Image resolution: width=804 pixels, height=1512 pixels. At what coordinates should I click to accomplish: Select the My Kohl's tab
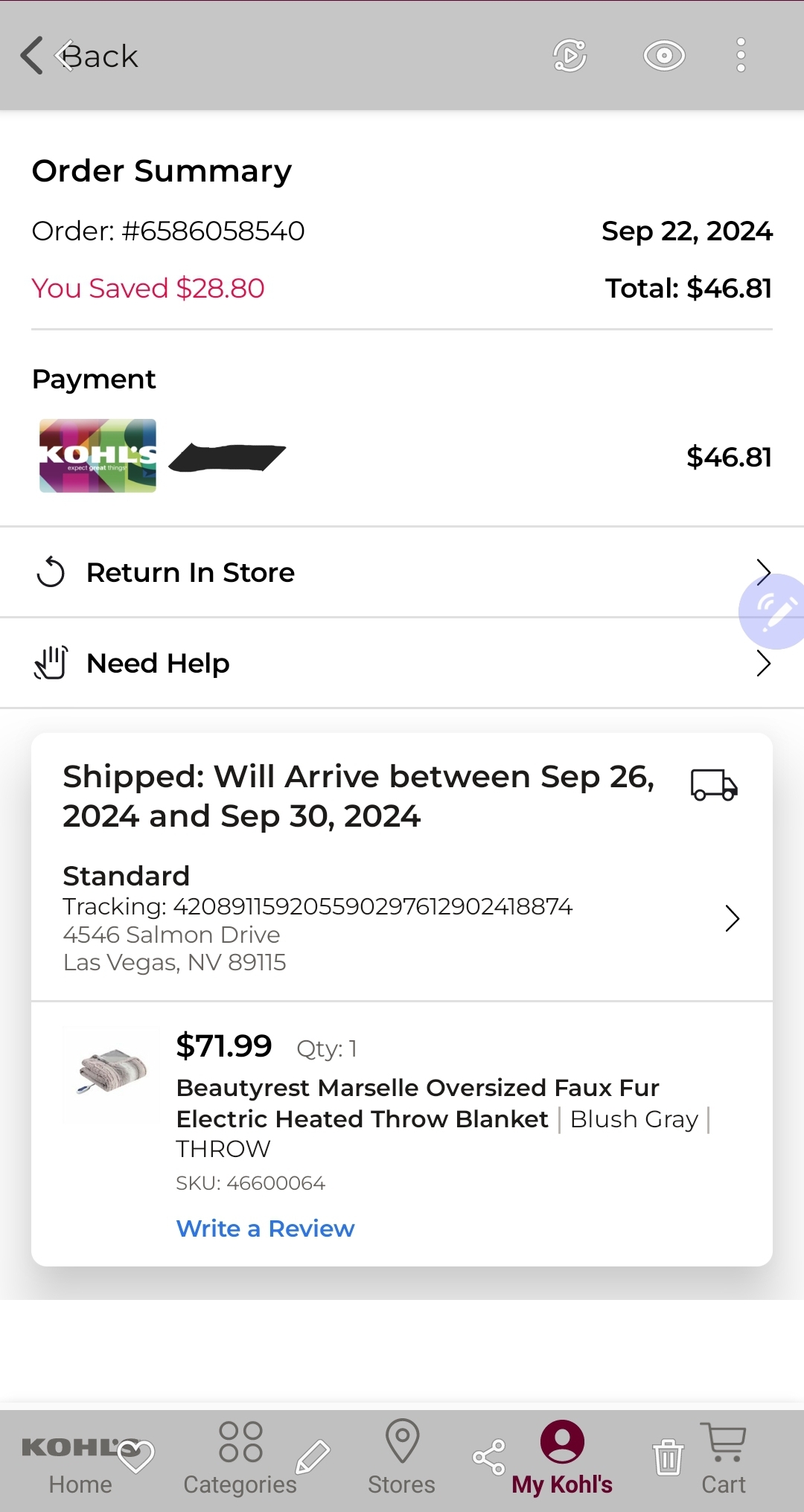[562, 1458]
